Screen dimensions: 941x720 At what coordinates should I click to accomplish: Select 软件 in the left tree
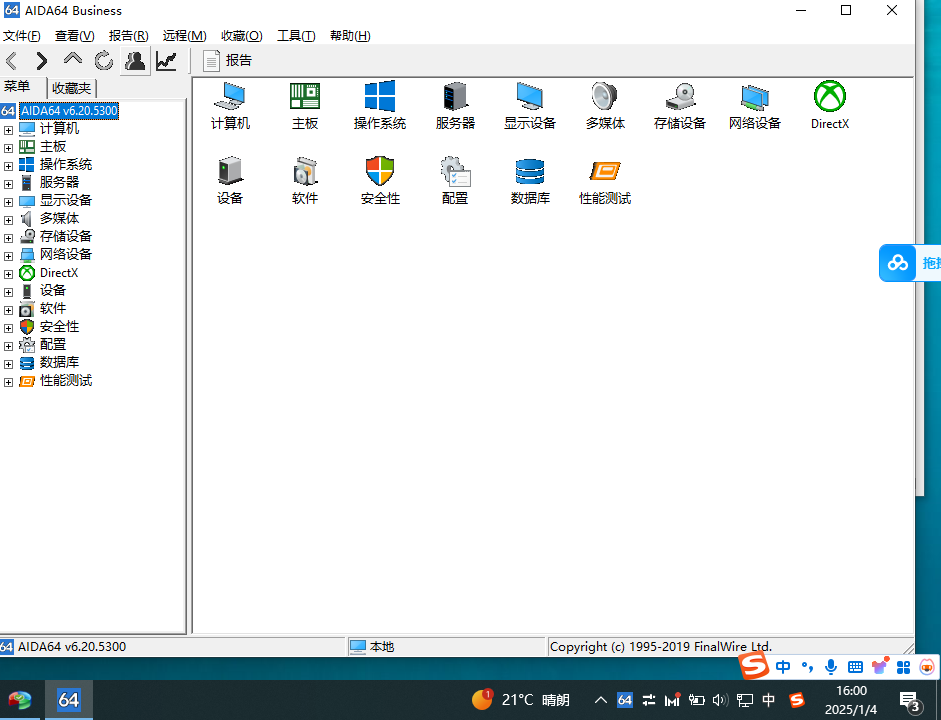(x=52, y=309)
